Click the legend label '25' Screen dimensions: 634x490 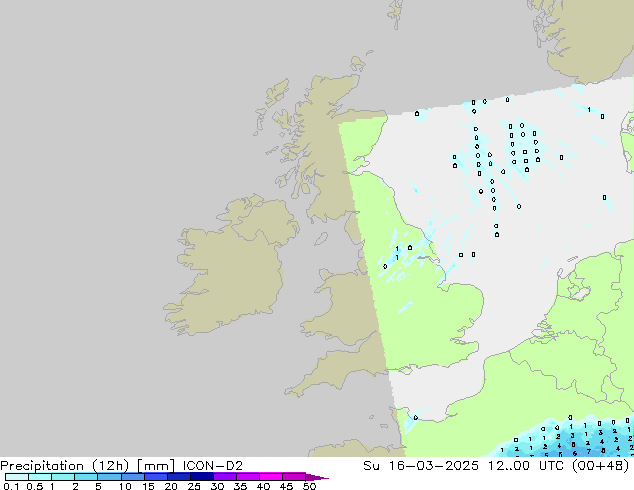click(194, 486)
